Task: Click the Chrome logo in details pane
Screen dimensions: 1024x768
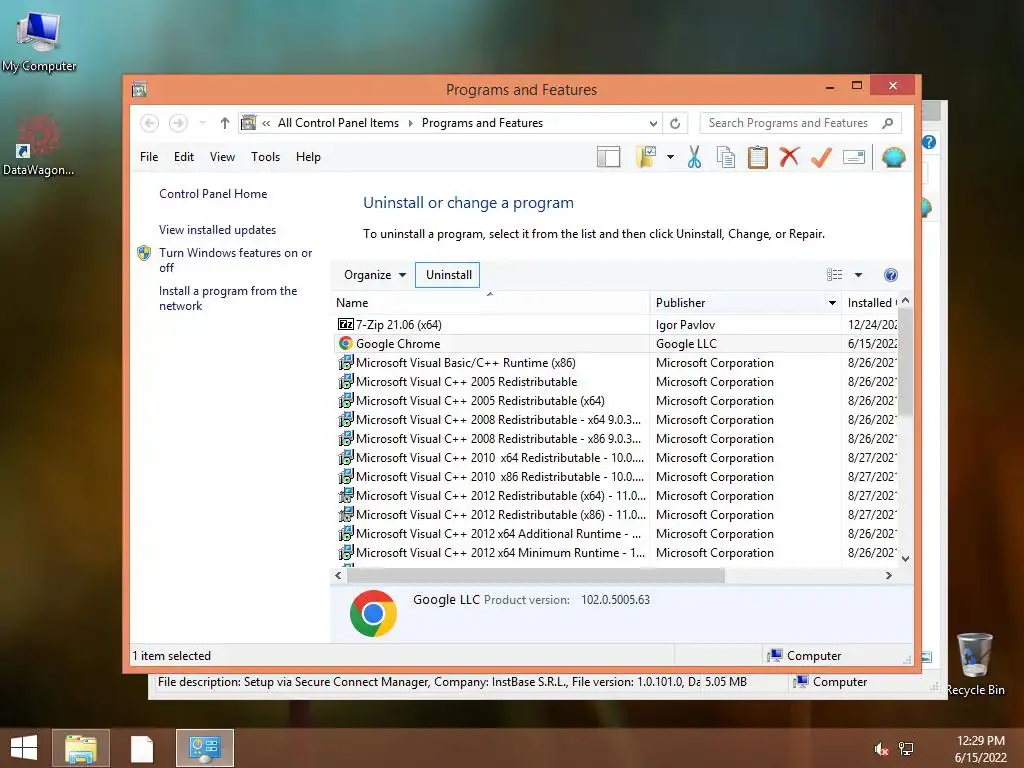Action: [x=373, y=613]
